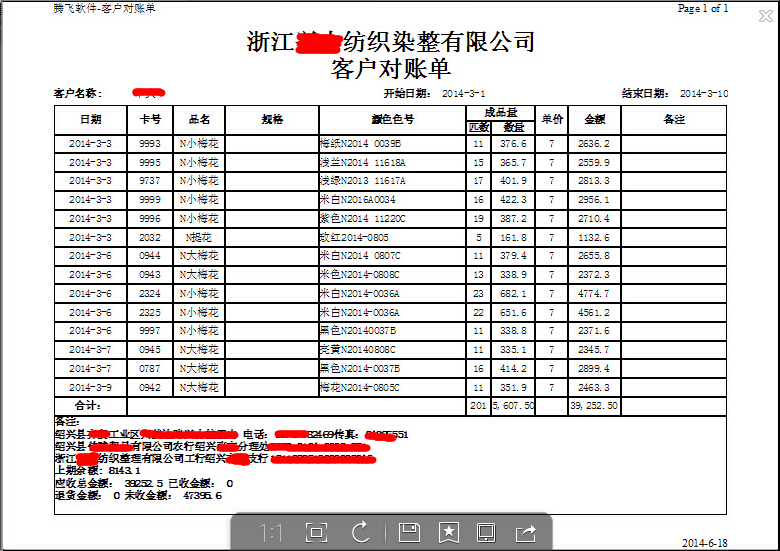This screenshot has width=780, height=551.
Task: Click amount 2636.2 cell
Action: (594, 144)
